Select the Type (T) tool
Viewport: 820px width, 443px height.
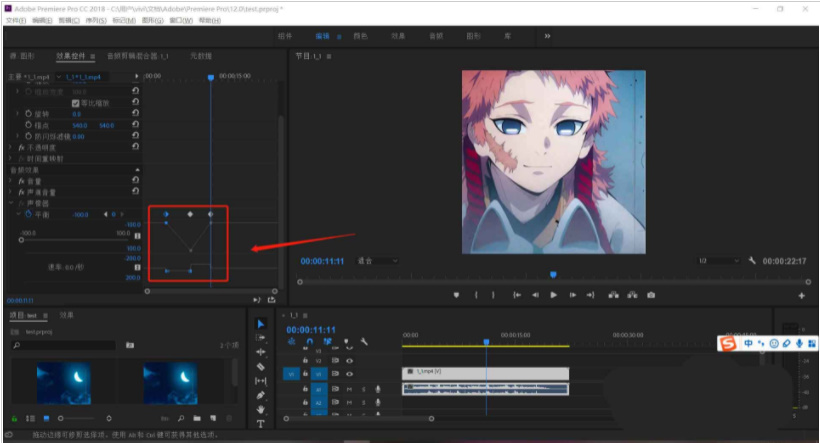click(261, 424)
